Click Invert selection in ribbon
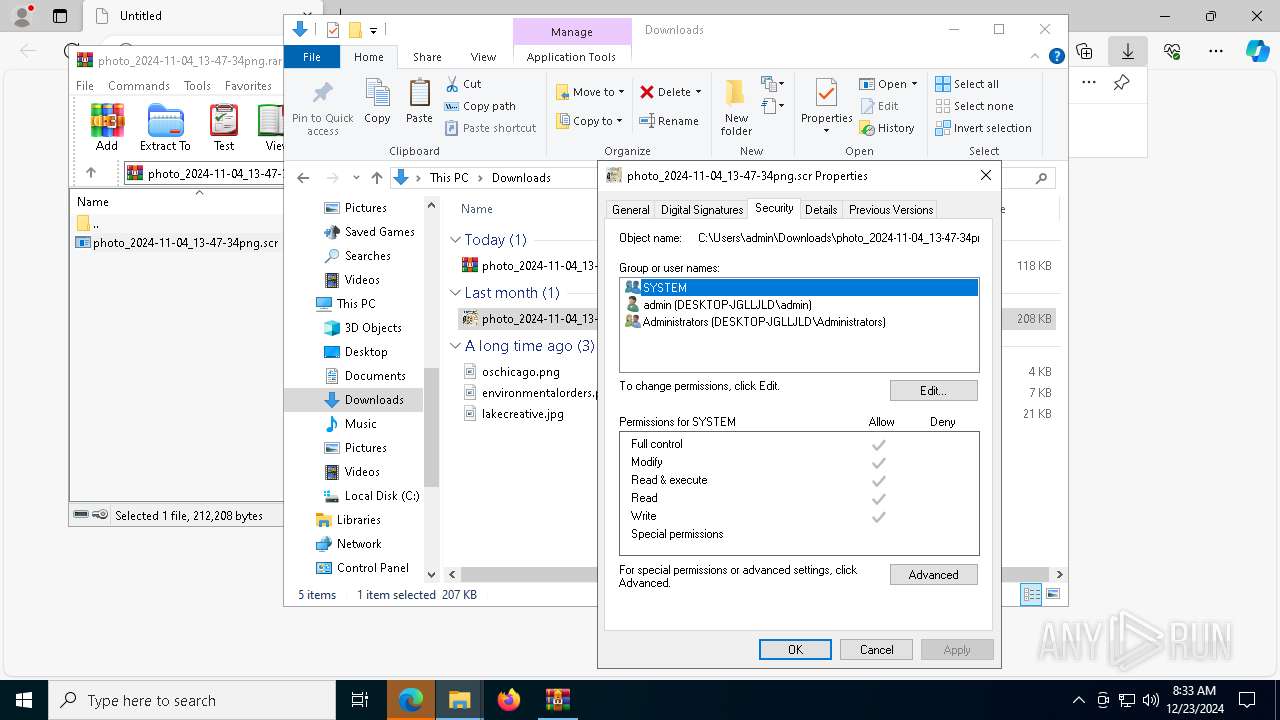Screen dimensions: 1280x720 point(983,128)
